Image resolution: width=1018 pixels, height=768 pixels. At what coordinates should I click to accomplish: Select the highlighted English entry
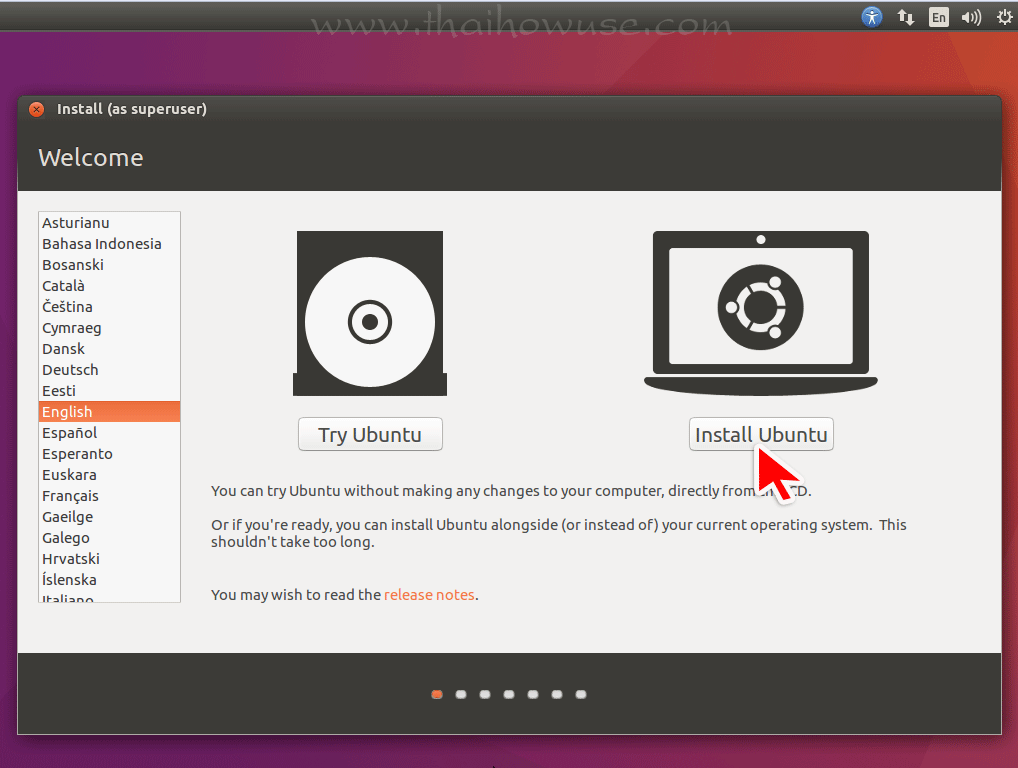click(109, 412)
